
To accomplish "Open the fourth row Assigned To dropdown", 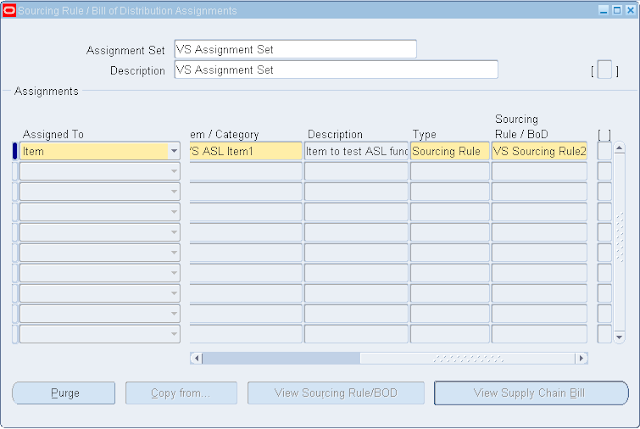I will click(174, 212).
